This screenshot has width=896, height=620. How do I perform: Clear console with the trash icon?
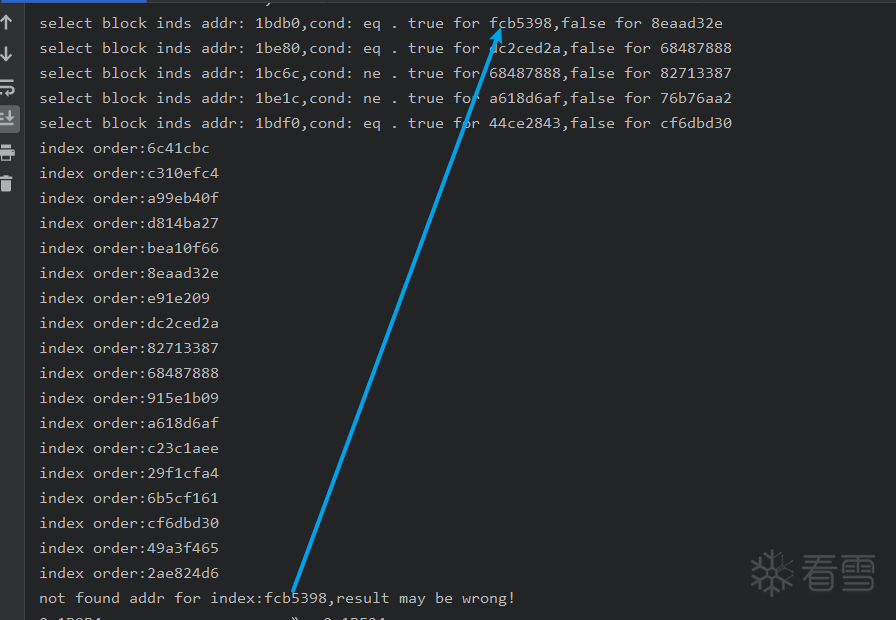pyautogui.click(x=7, y=183)
